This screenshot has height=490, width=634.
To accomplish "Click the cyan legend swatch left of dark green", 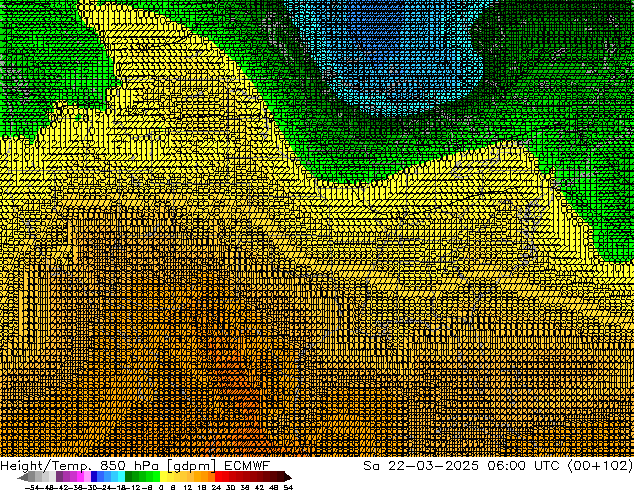I will [x=121, y=477].
